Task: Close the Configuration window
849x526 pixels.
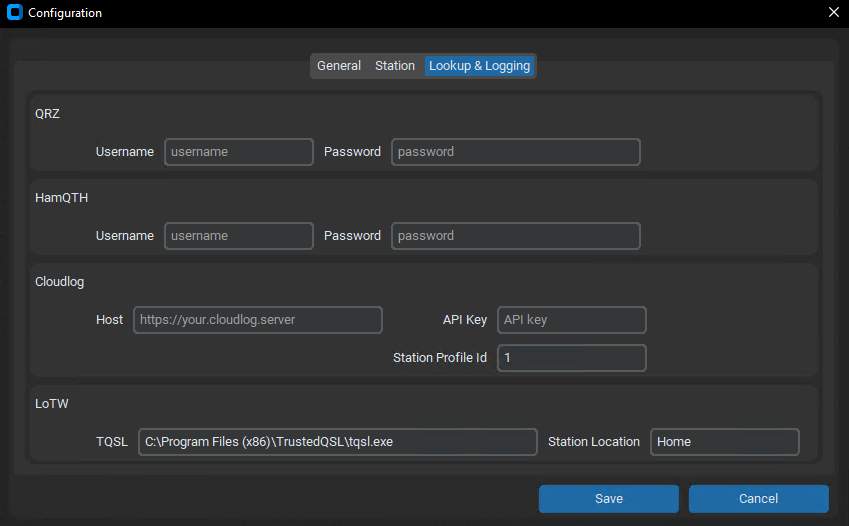Action: pos(834,12)
